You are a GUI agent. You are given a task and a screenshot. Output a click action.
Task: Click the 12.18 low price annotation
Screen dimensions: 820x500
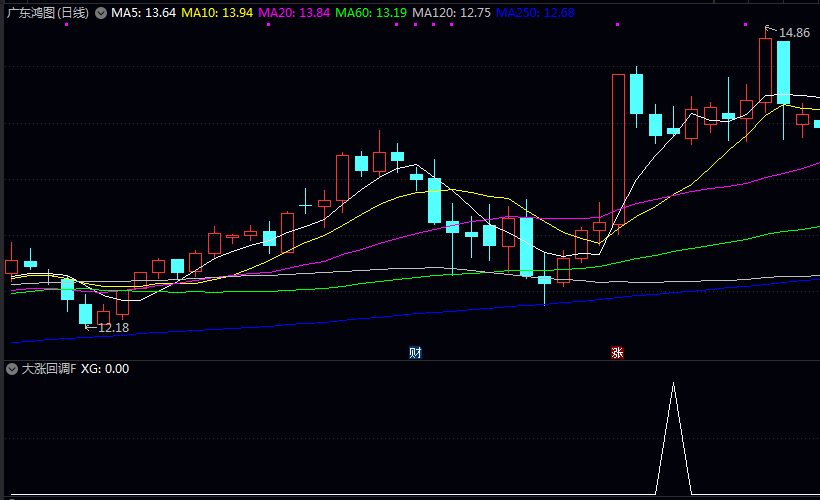pos(113,328)
